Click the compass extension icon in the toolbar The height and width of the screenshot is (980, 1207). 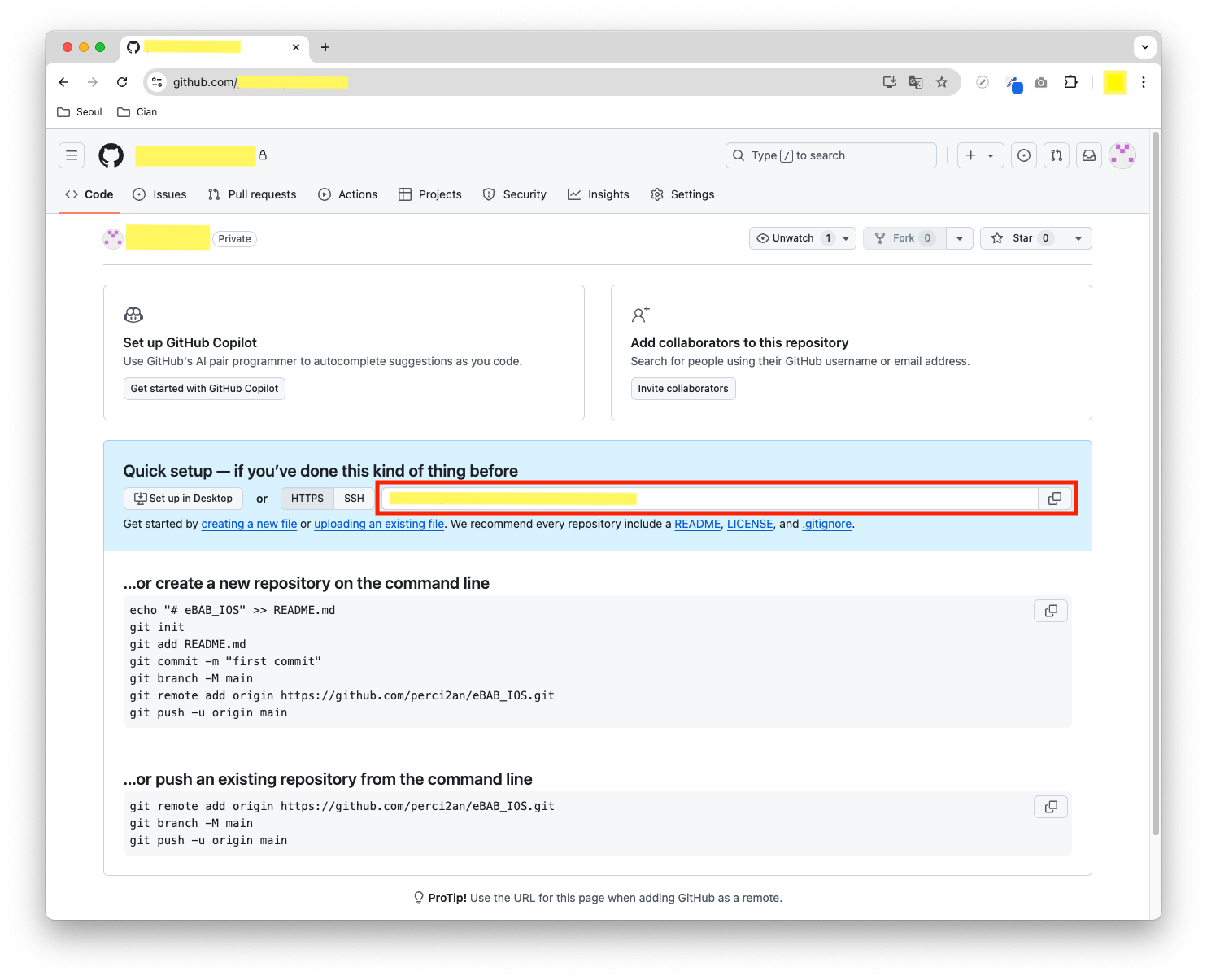click(x=983, y=82)
